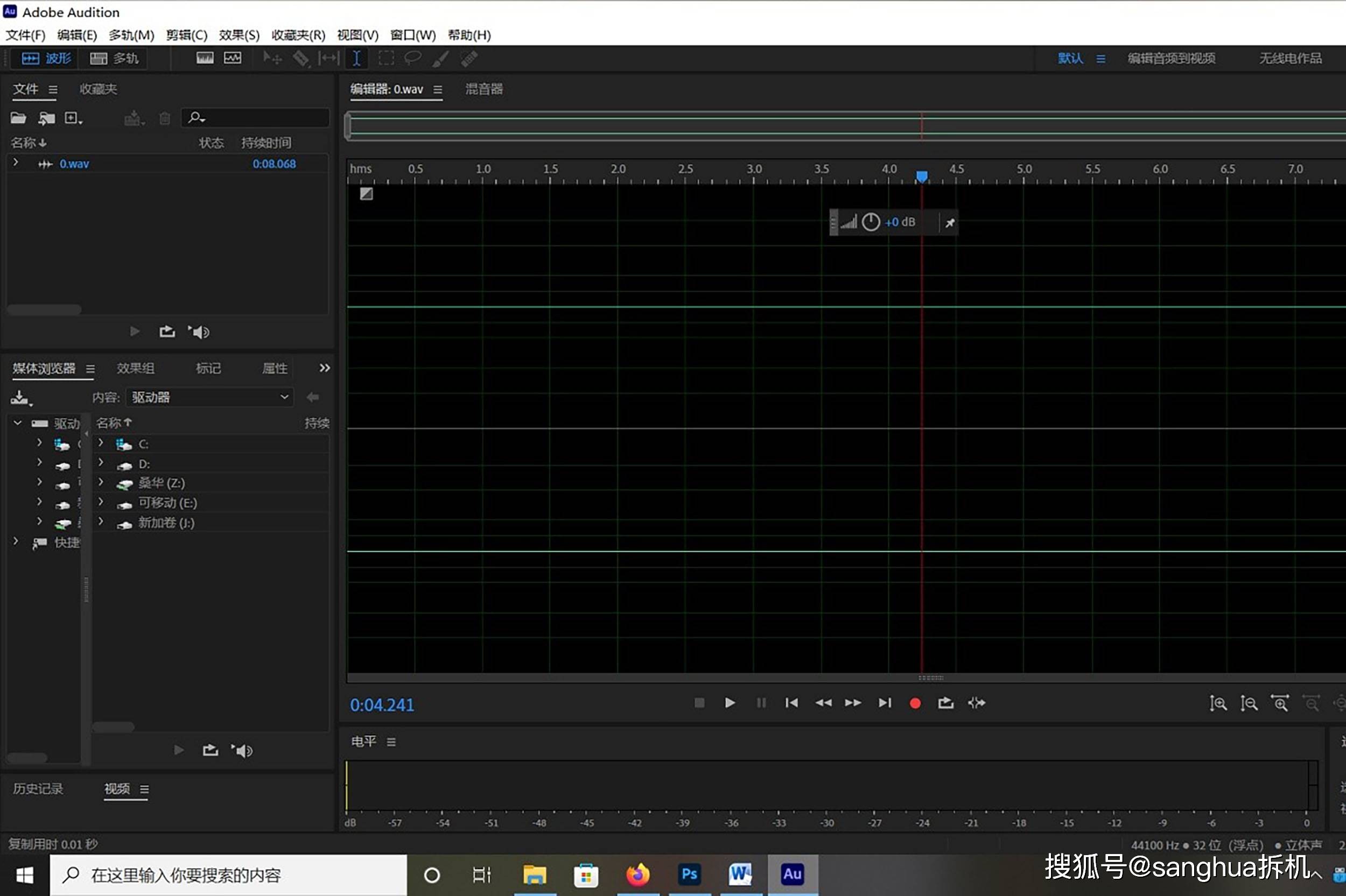1346x896 pixels.
Task: Click the red Record button
Action: pos(915,703)
